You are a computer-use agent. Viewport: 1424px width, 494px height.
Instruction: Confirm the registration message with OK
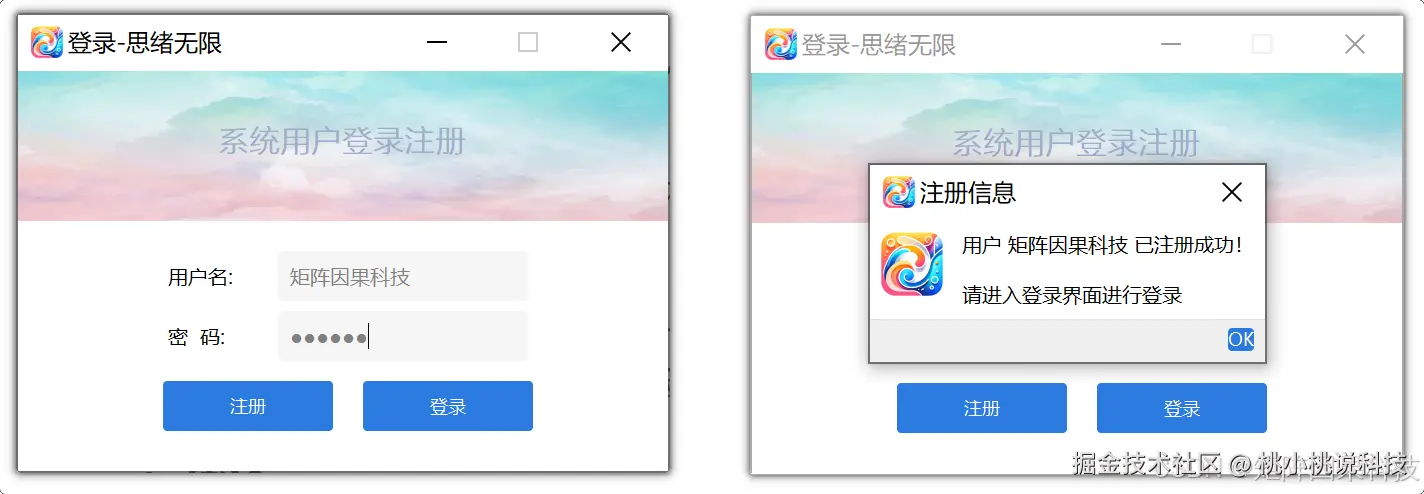[x=1241, y=339]
